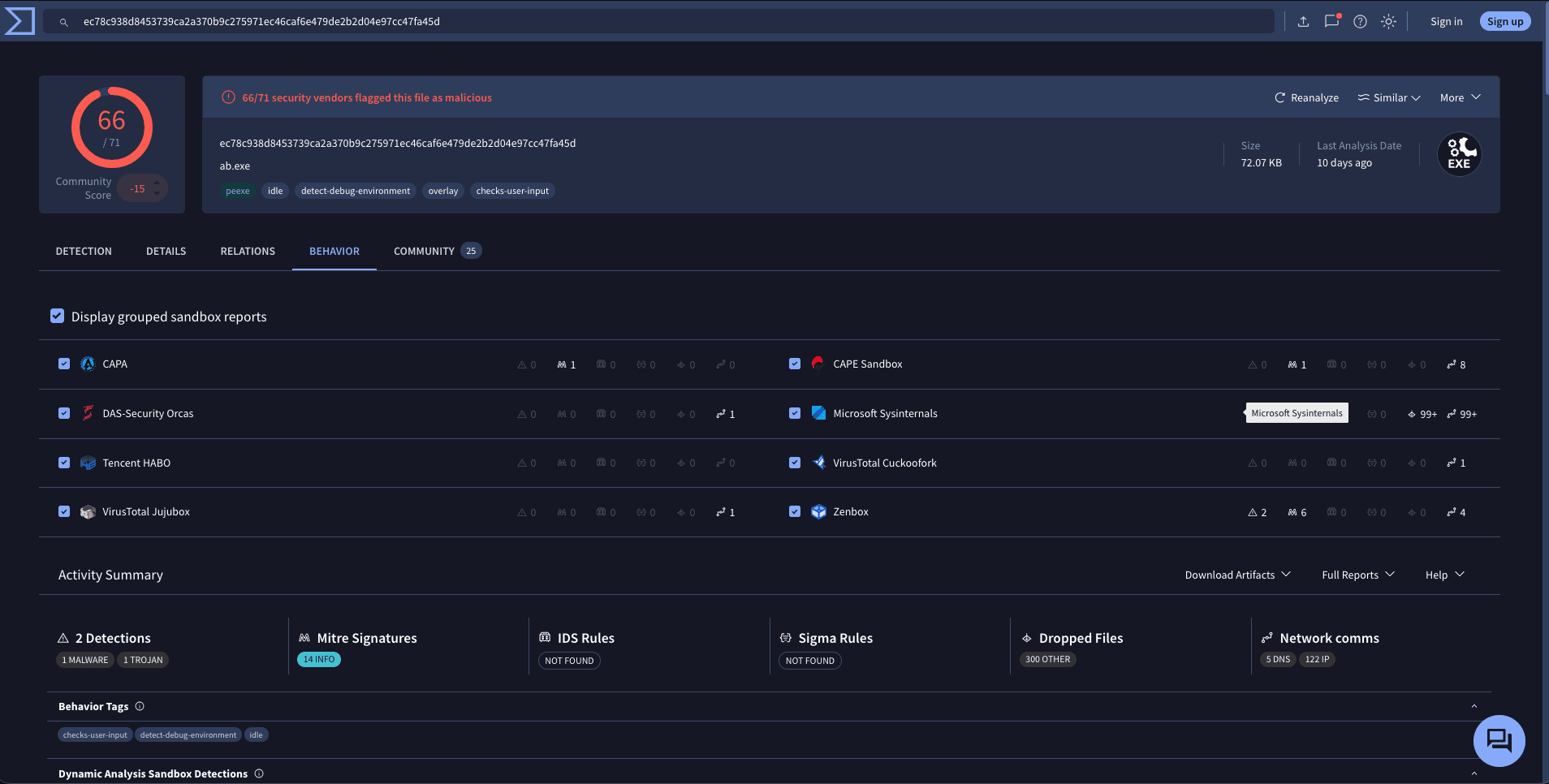Collapse the Behavior Tags section
The height and width of the screenshot is (784, 1549).
pyautogui.click(x=1474, y=706)
